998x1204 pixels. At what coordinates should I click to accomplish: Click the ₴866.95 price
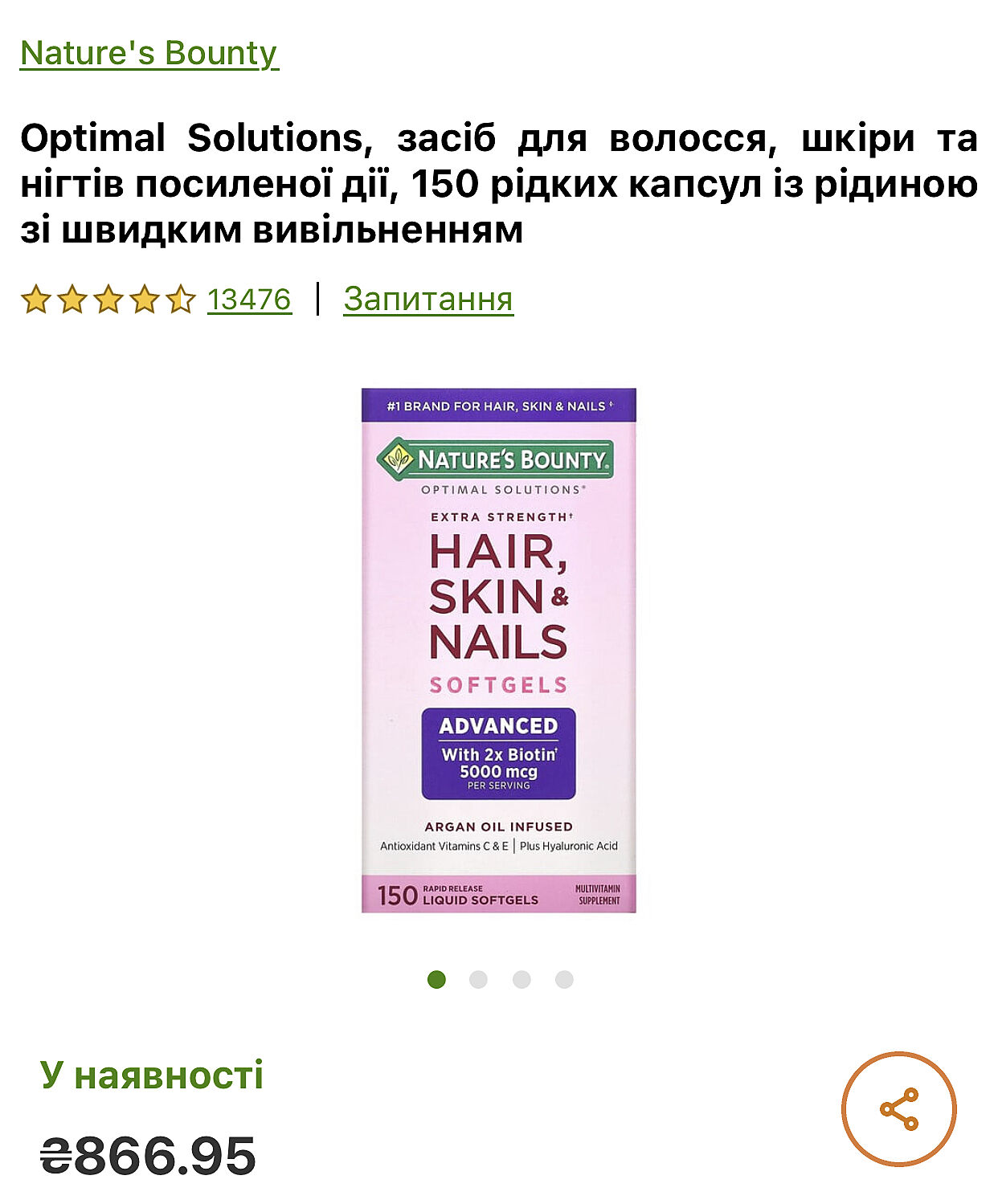point(148,1156)
